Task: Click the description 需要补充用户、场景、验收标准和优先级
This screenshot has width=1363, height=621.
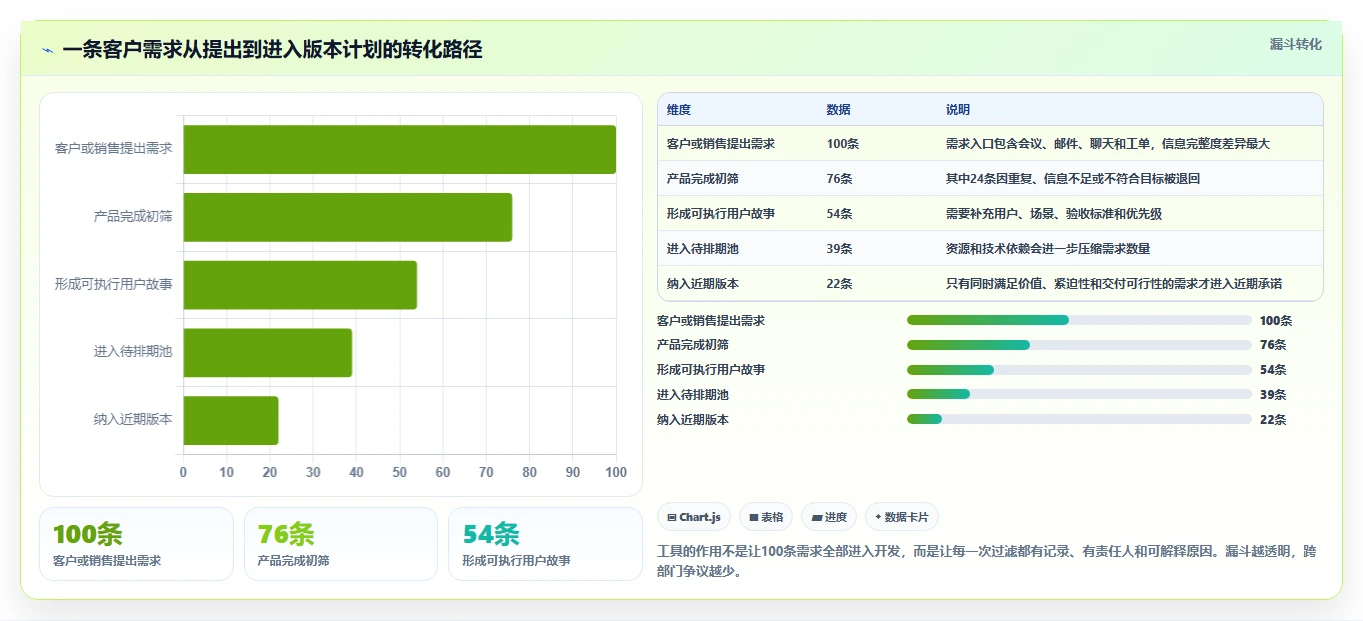Action: (x=1054, y=214)
